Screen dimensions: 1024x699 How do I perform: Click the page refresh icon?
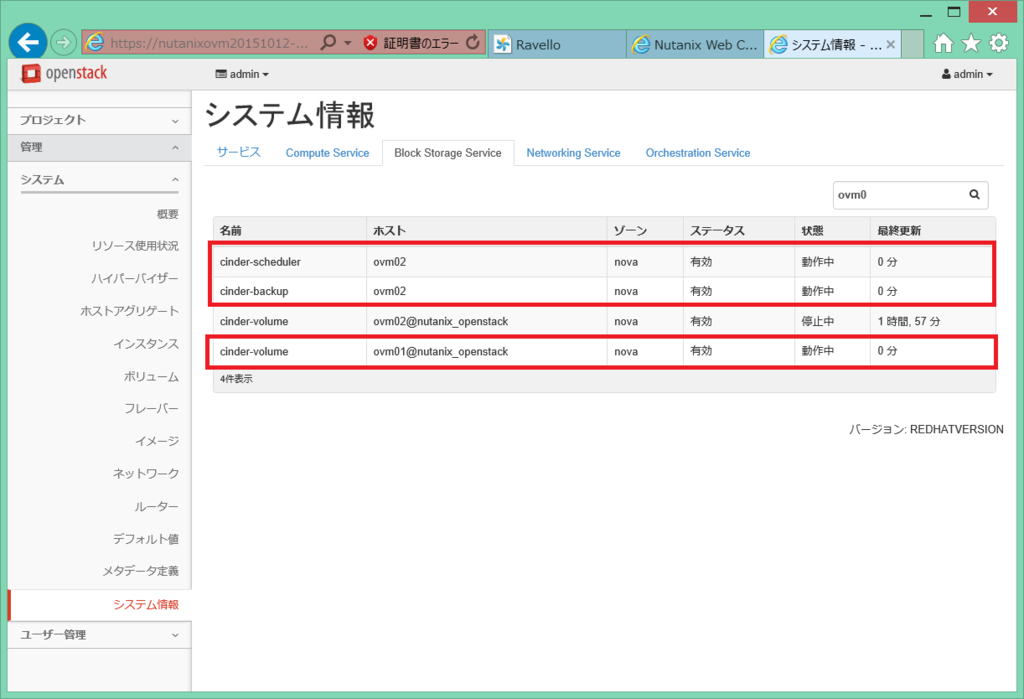[x=473, y=43]
